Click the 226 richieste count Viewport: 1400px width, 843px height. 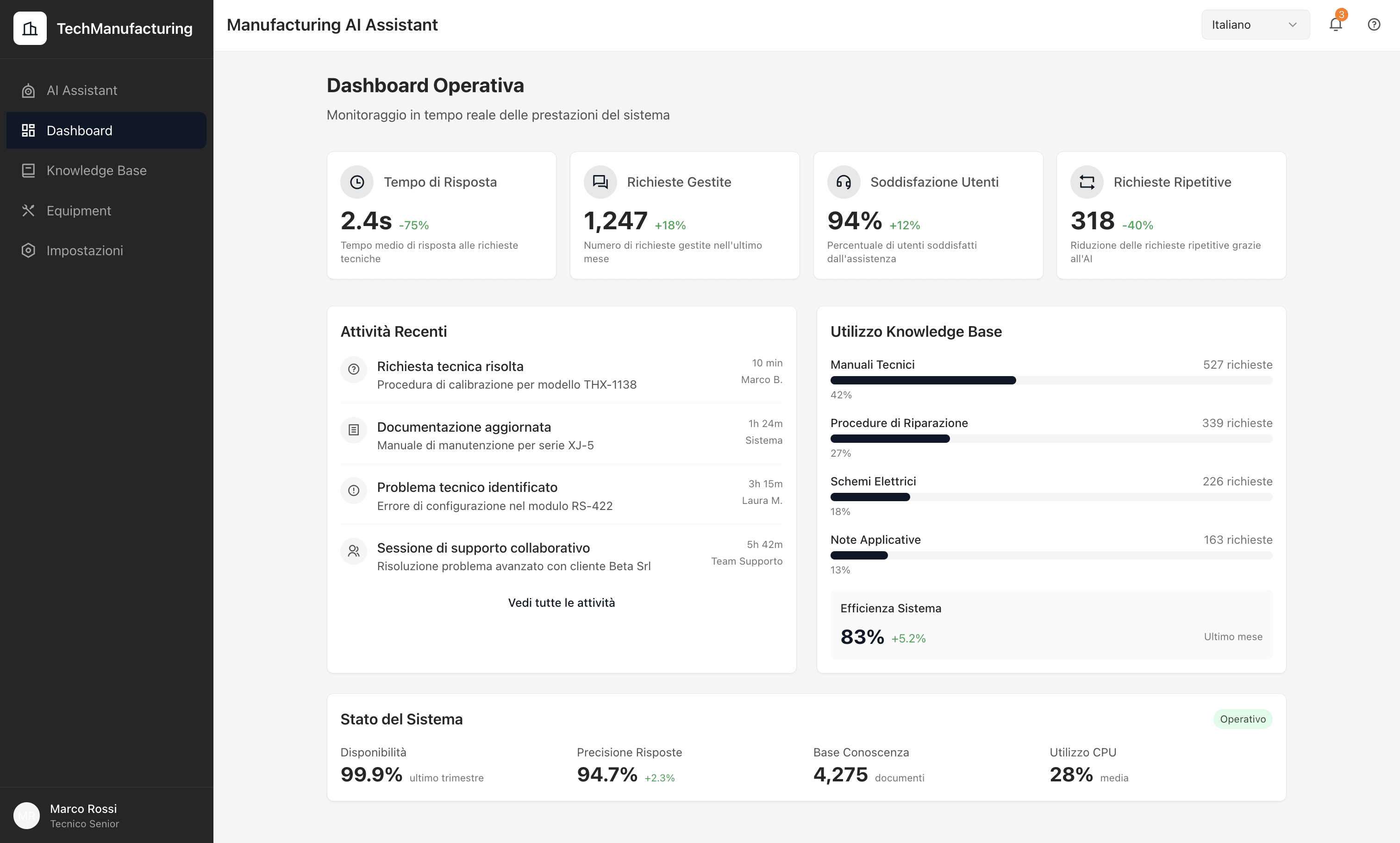coord(1237,482)
